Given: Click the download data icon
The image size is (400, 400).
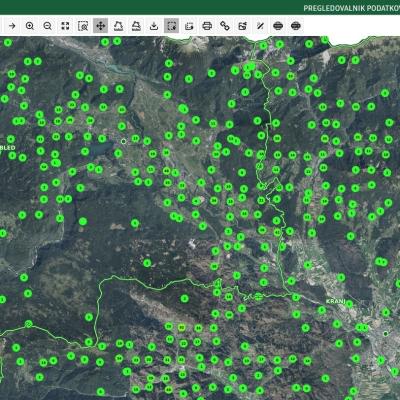Looking at the screenshot, I should click(154, 26).
